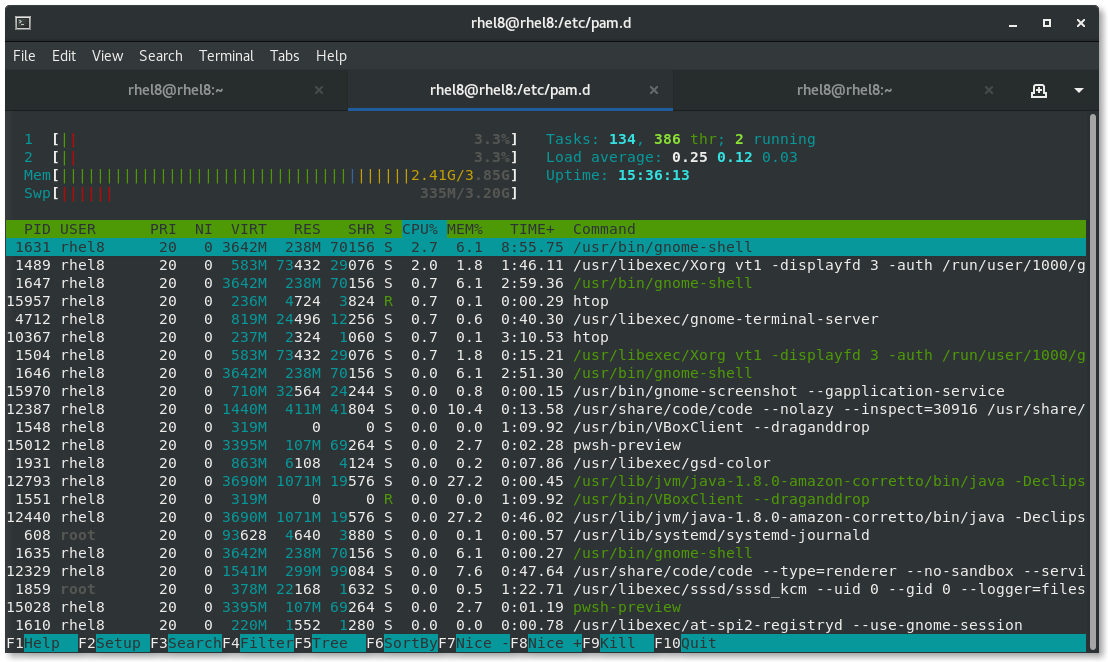
Task: Open the File menu
Action: coord(24,56)
